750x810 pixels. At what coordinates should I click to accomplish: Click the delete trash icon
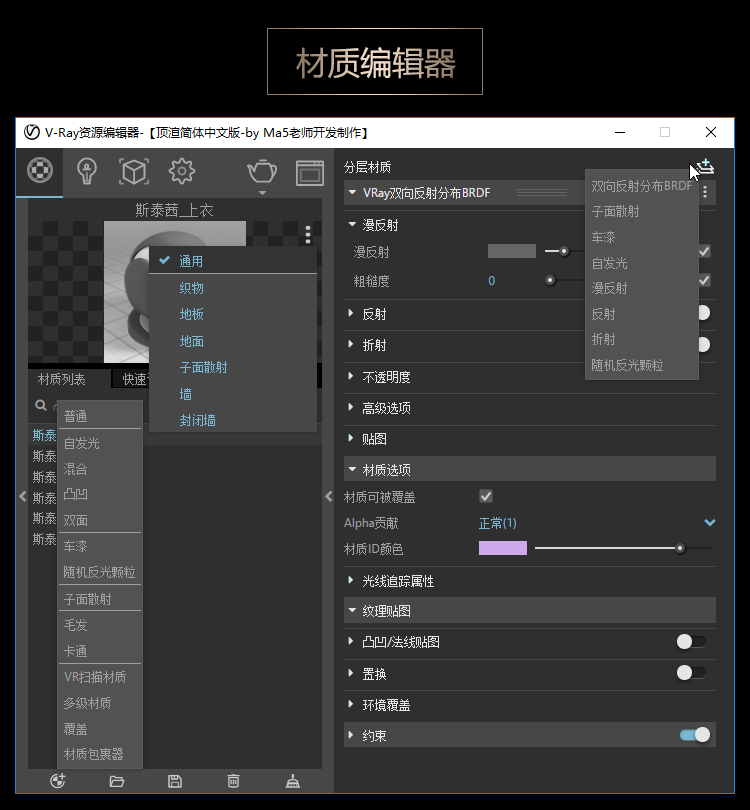(233, 781)
